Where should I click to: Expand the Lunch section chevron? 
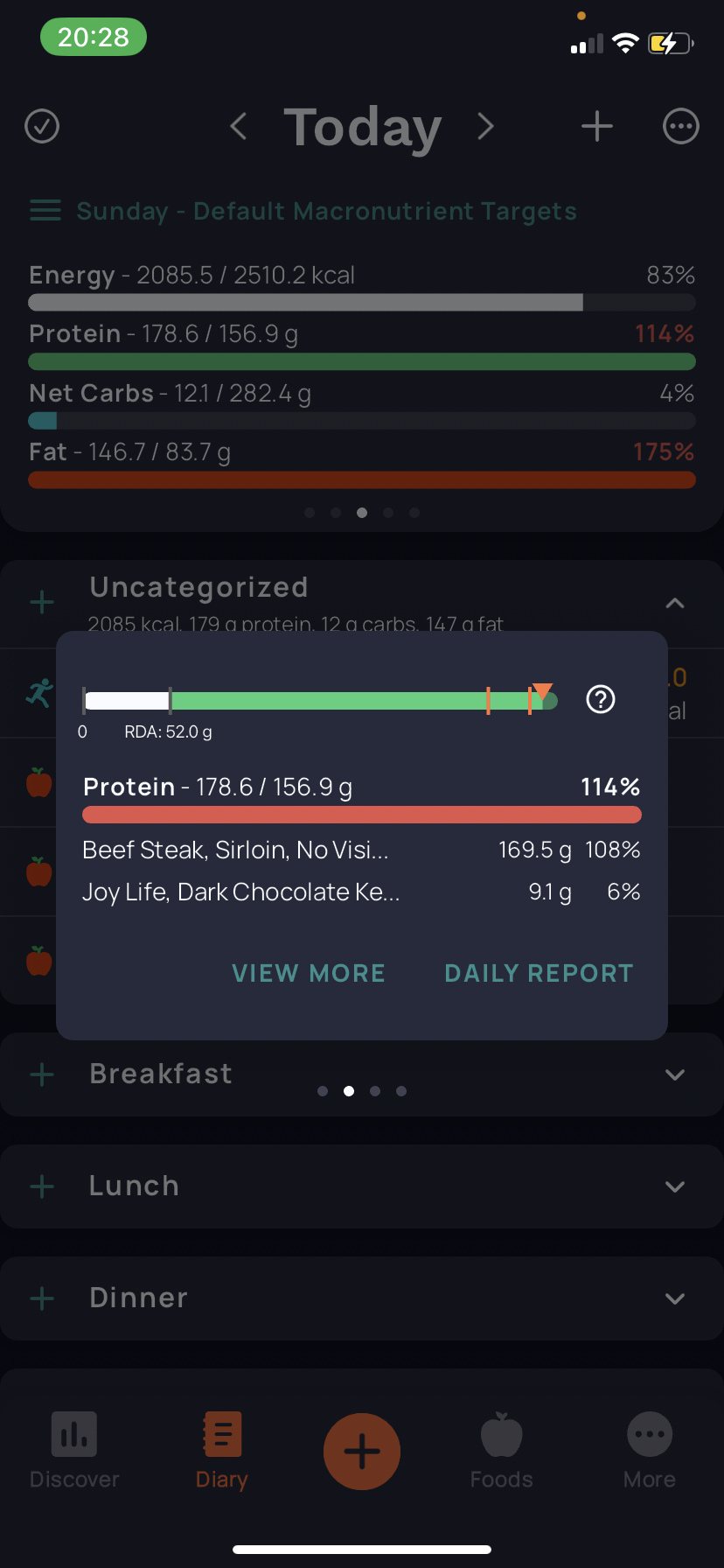click(x=675, y=1186)
